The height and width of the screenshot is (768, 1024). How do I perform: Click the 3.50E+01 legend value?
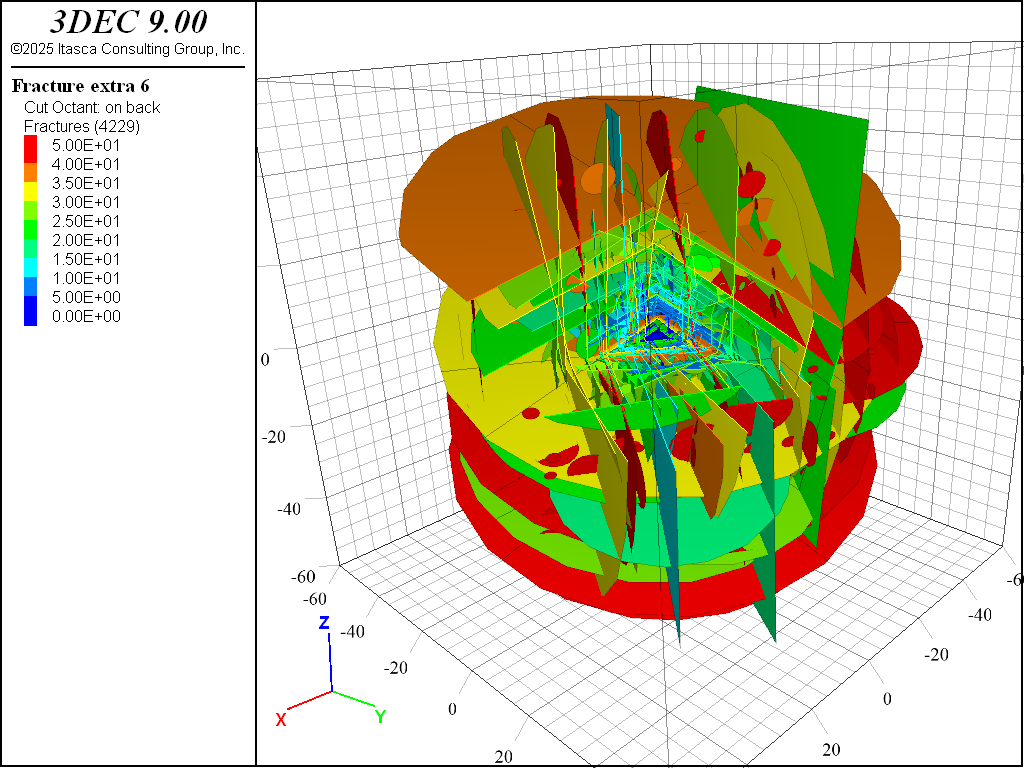click(x=86, y=183)
